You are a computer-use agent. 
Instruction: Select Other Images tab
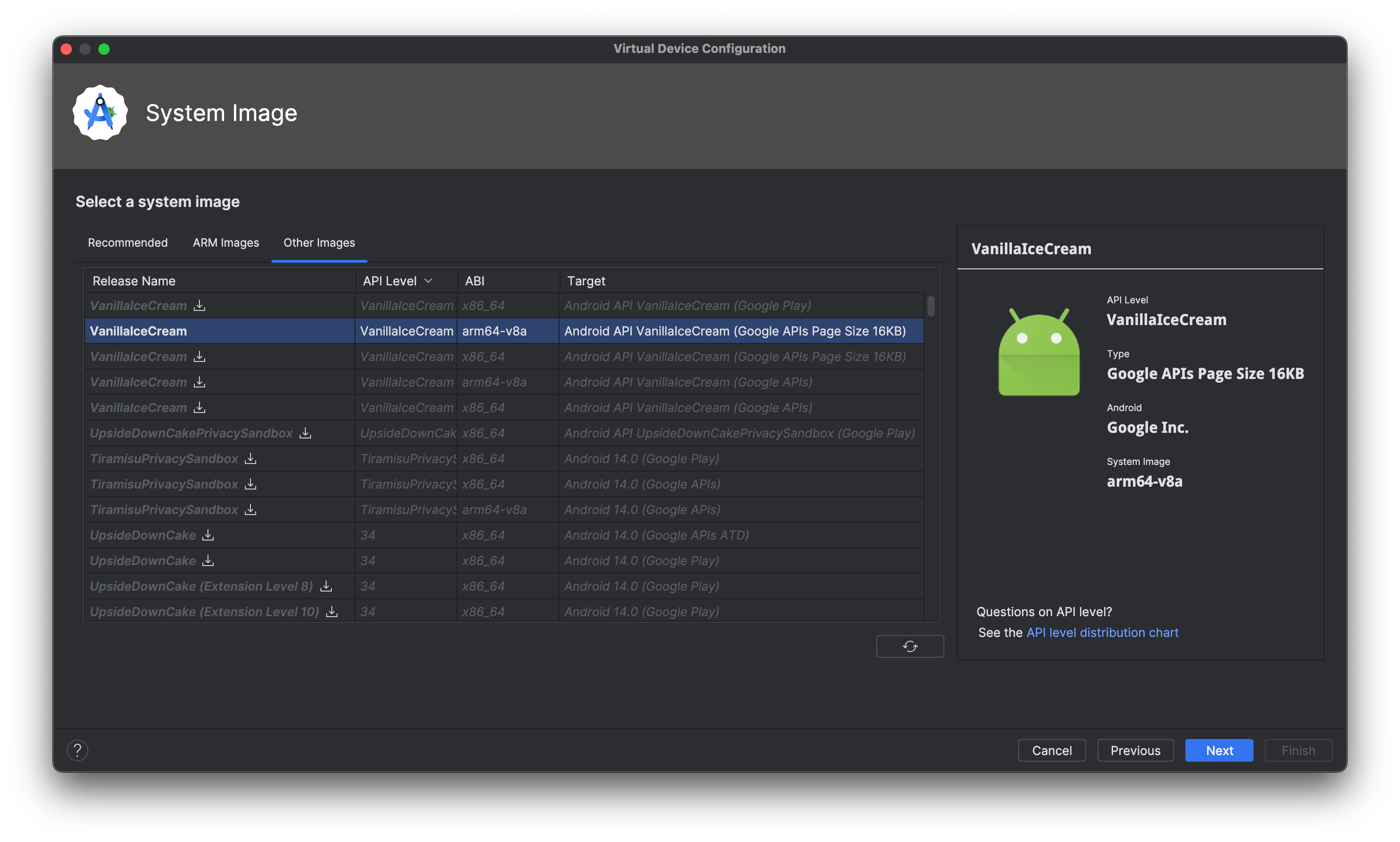pyautogui.click(x=318, y=242)
